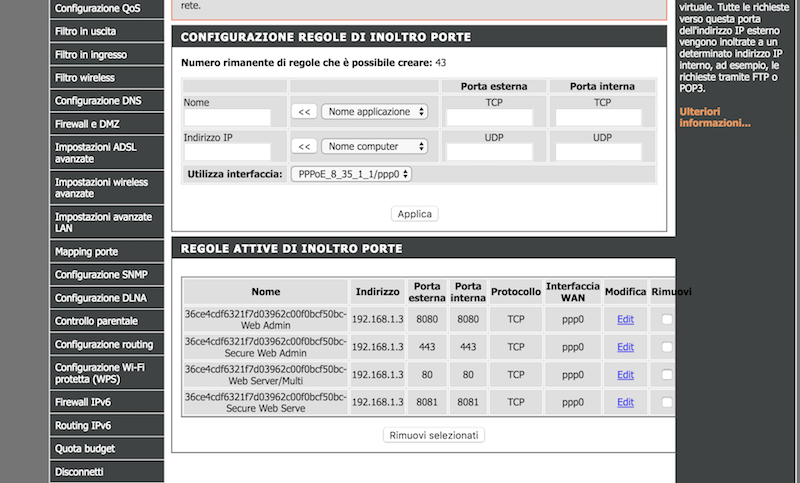800x483 pixels.
Task: Check the remove box for port 443 rule
Action: pyautogui.click(x=667, y=347)
